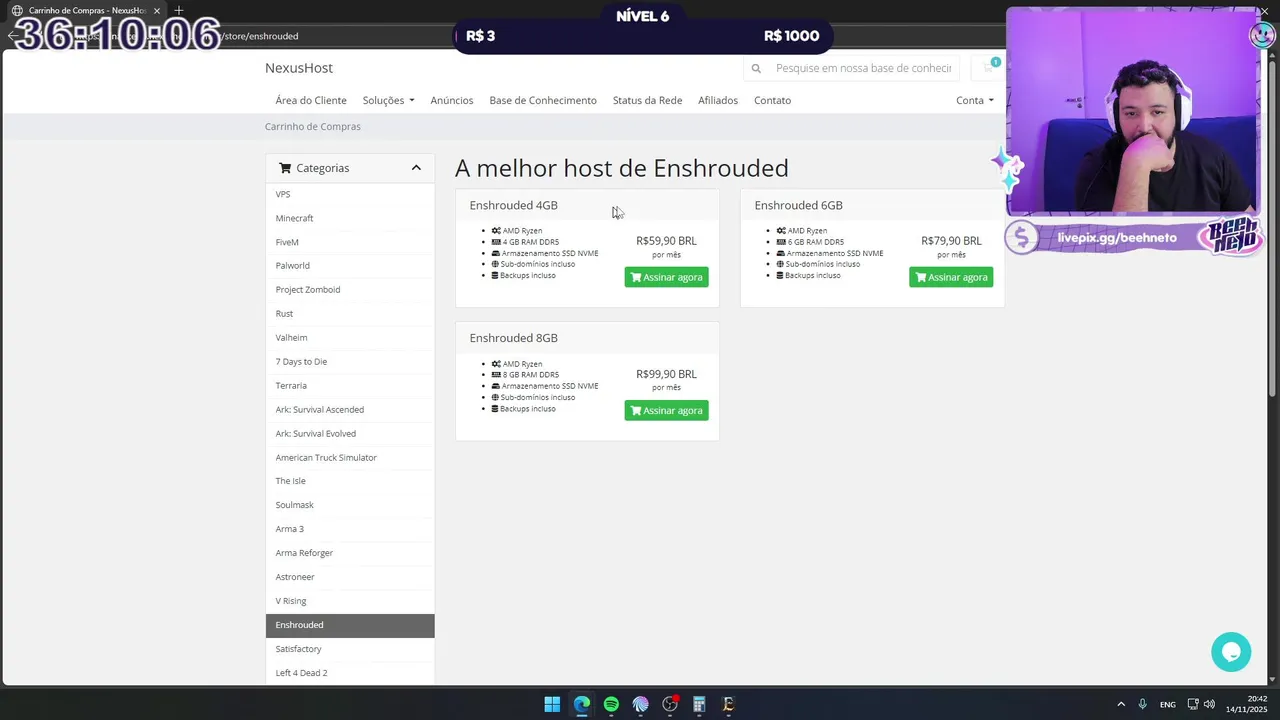Click the Carrinho de Compras breadcrumb

point(313,126)
